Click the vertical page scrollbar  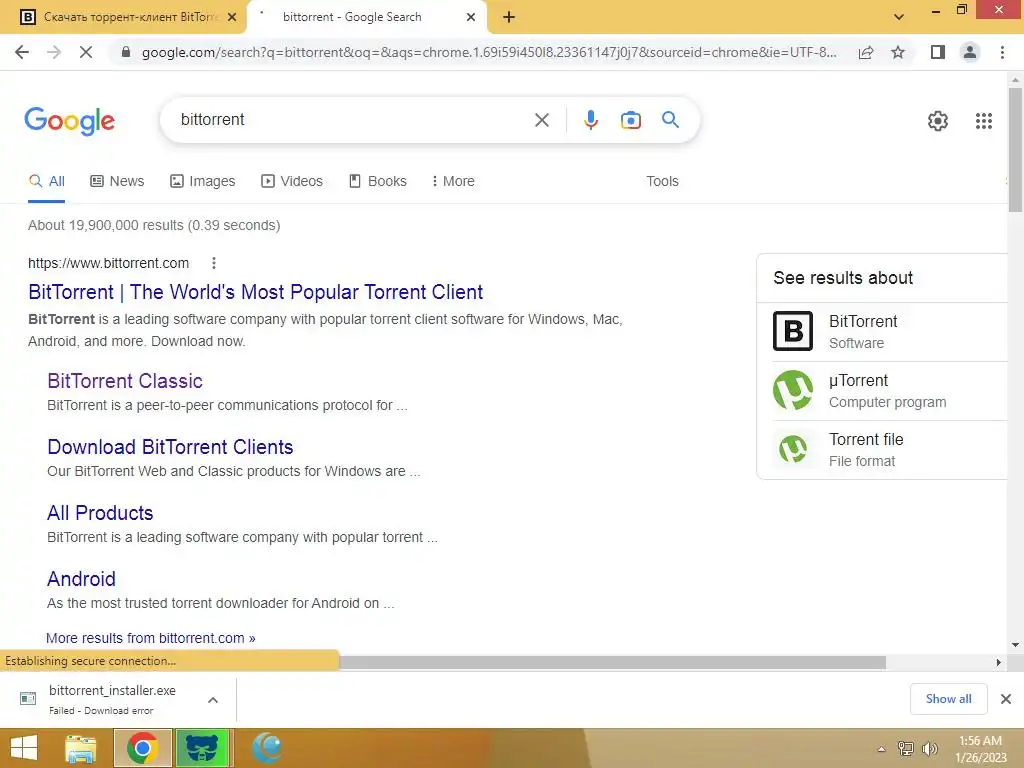(1015, 150)
